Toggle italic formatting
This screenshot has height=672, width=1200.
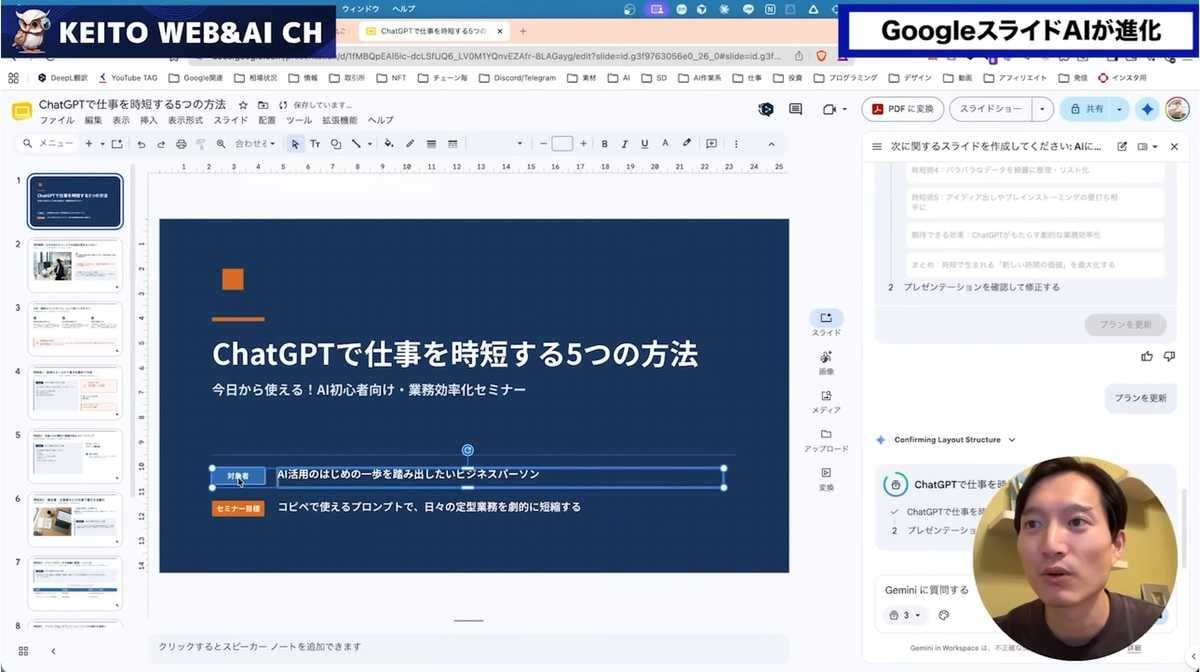[624, 144]
